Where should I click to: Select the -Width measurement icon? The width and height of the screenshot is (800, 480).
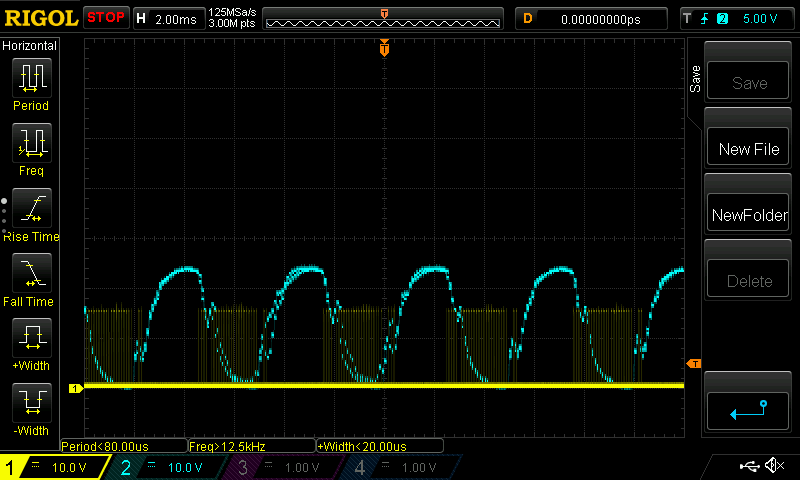click(x=32, y=402)
